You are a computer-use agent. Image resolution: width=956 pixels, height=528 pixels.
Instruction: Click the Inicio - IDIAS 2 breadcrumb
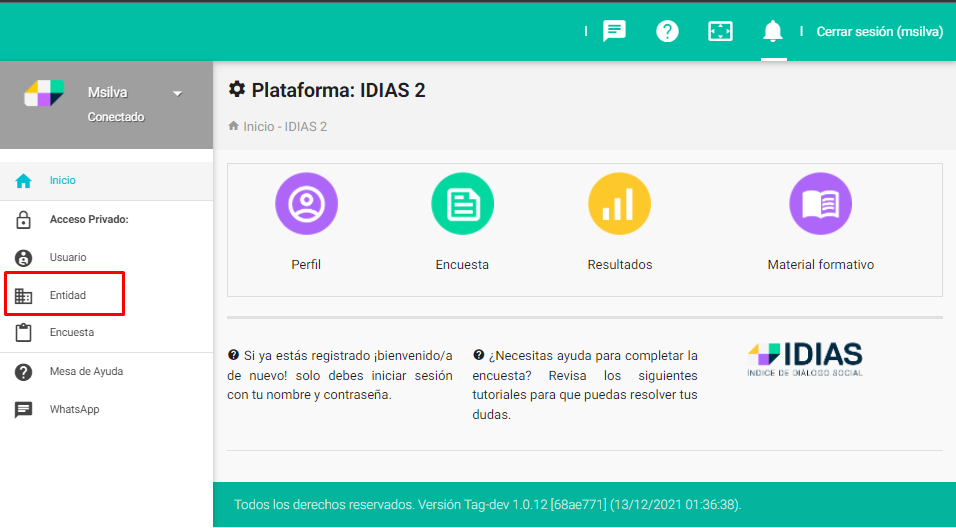285,127
